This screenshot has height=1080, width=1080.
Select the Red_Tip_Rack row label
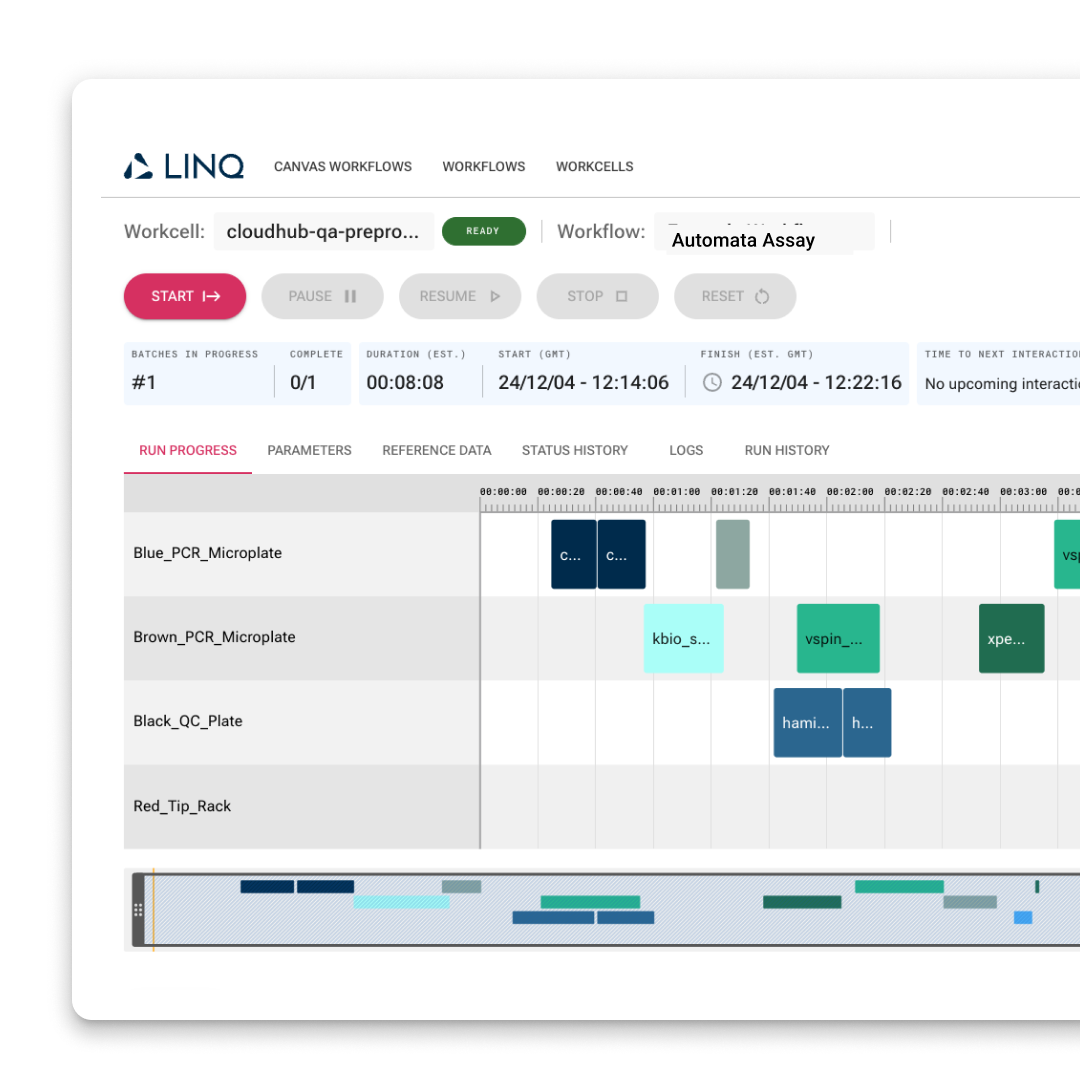tap(182, 806)
